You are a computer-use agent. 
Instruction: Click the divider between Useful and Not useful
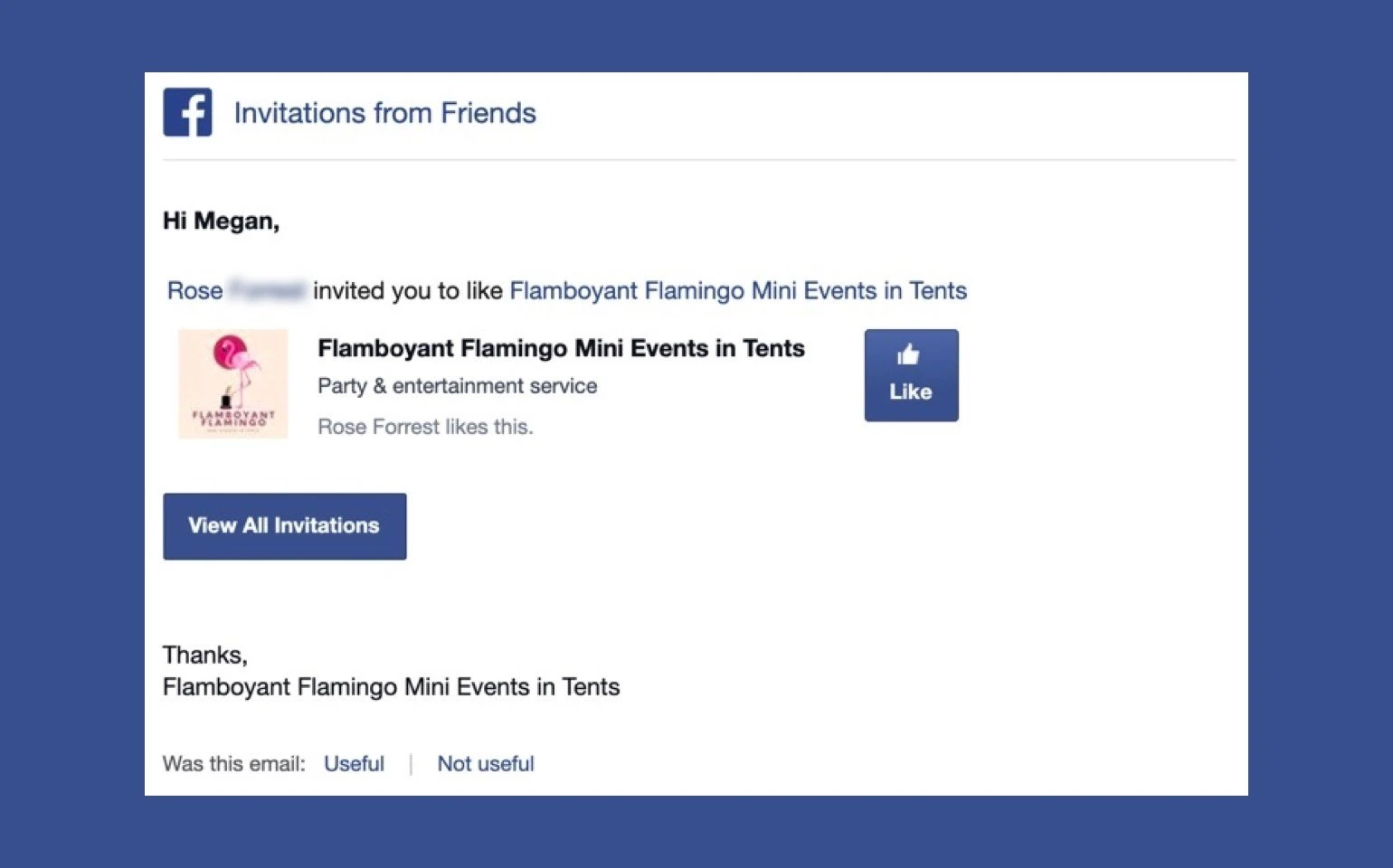[x=411, y=765]
